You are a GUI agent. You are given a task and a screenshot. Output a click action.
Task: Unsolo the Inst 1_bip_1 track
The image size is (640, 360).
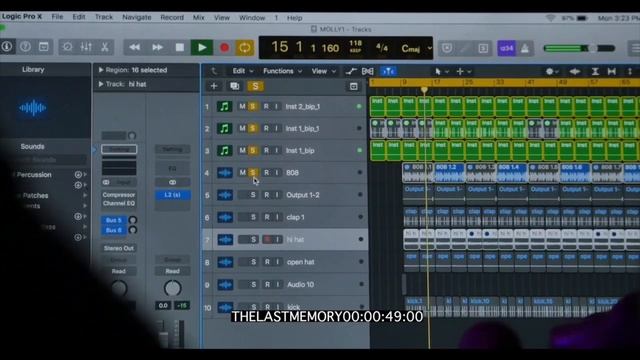click(x=253, y=129)
